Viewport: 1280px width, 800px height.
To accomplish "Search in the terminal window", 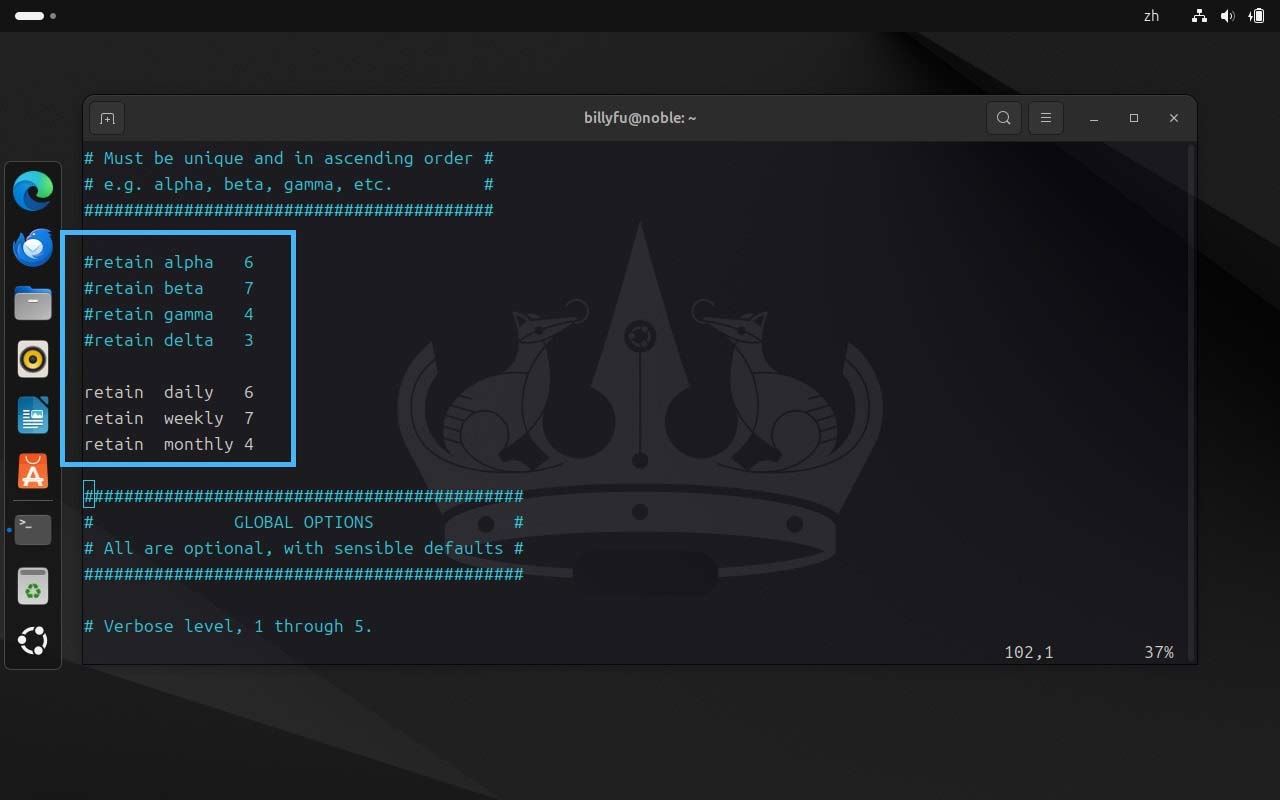I will 1003,118.
